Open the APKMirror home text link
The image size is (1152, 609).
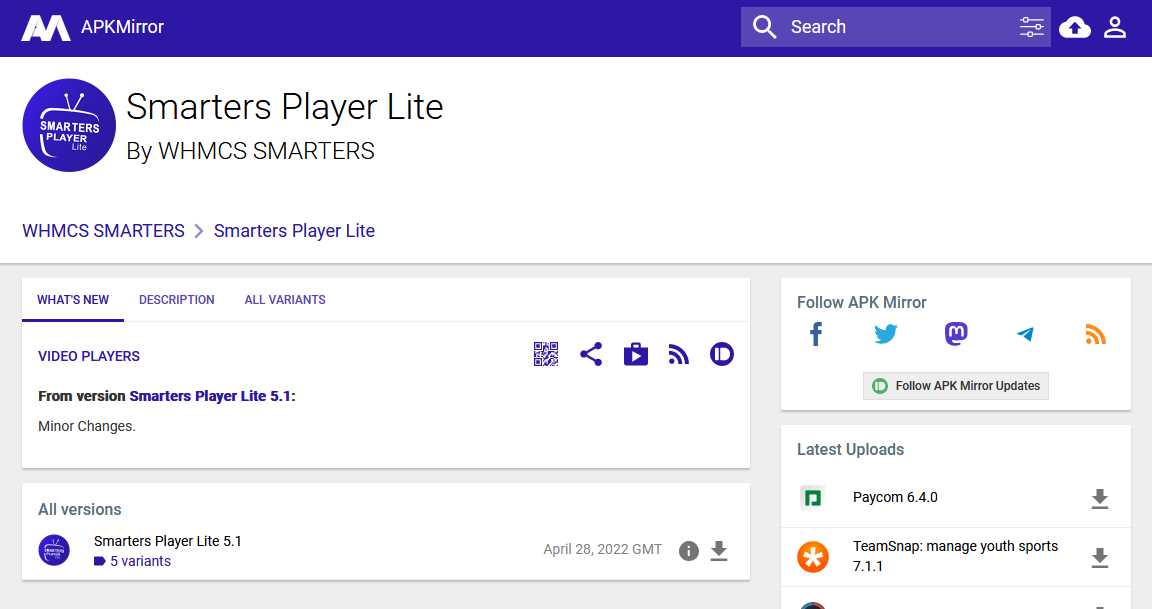(x=122, y=27)
